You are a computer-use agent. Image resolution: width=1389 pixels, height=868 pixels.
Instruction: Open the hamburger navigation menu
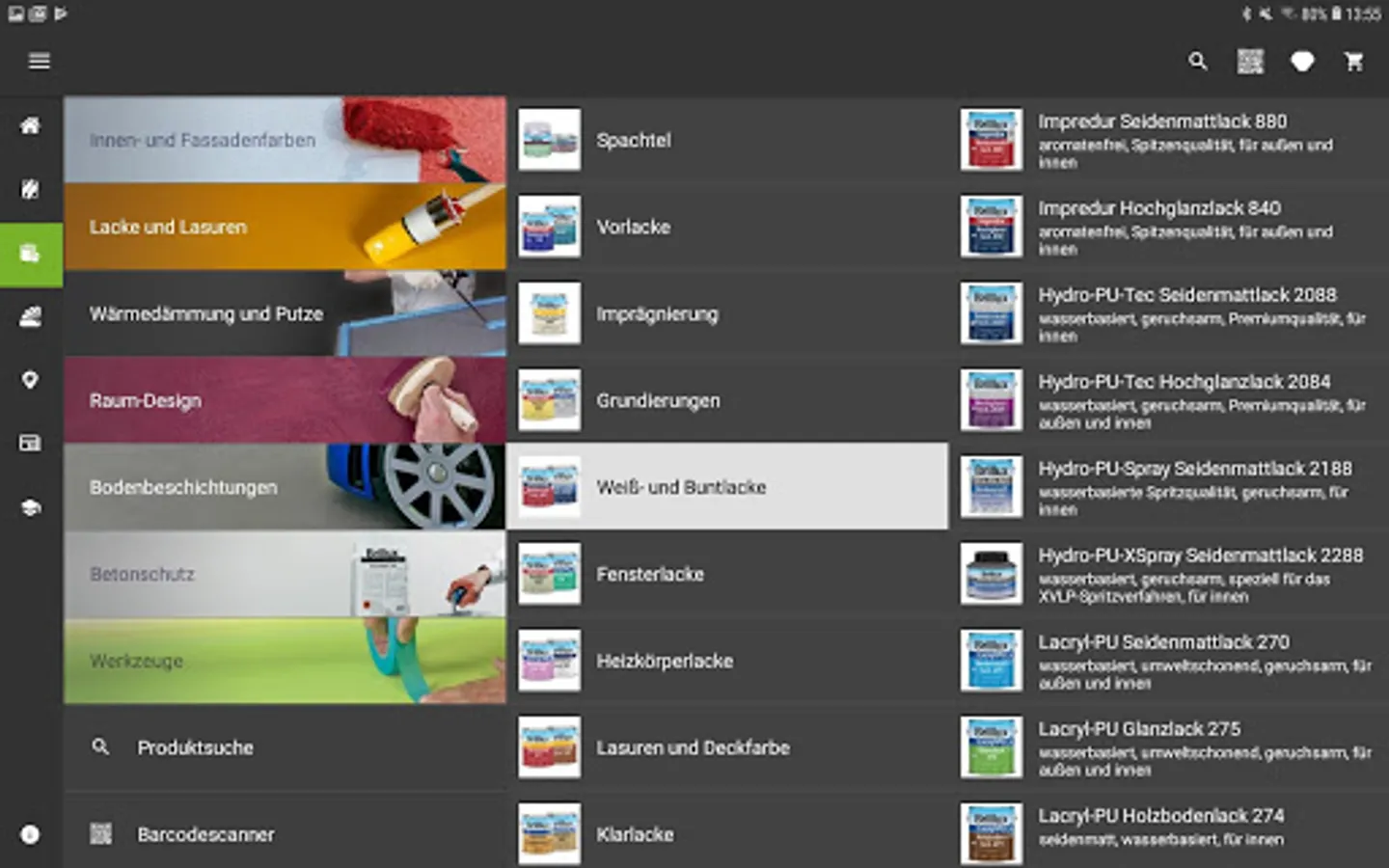pos(40,62)
